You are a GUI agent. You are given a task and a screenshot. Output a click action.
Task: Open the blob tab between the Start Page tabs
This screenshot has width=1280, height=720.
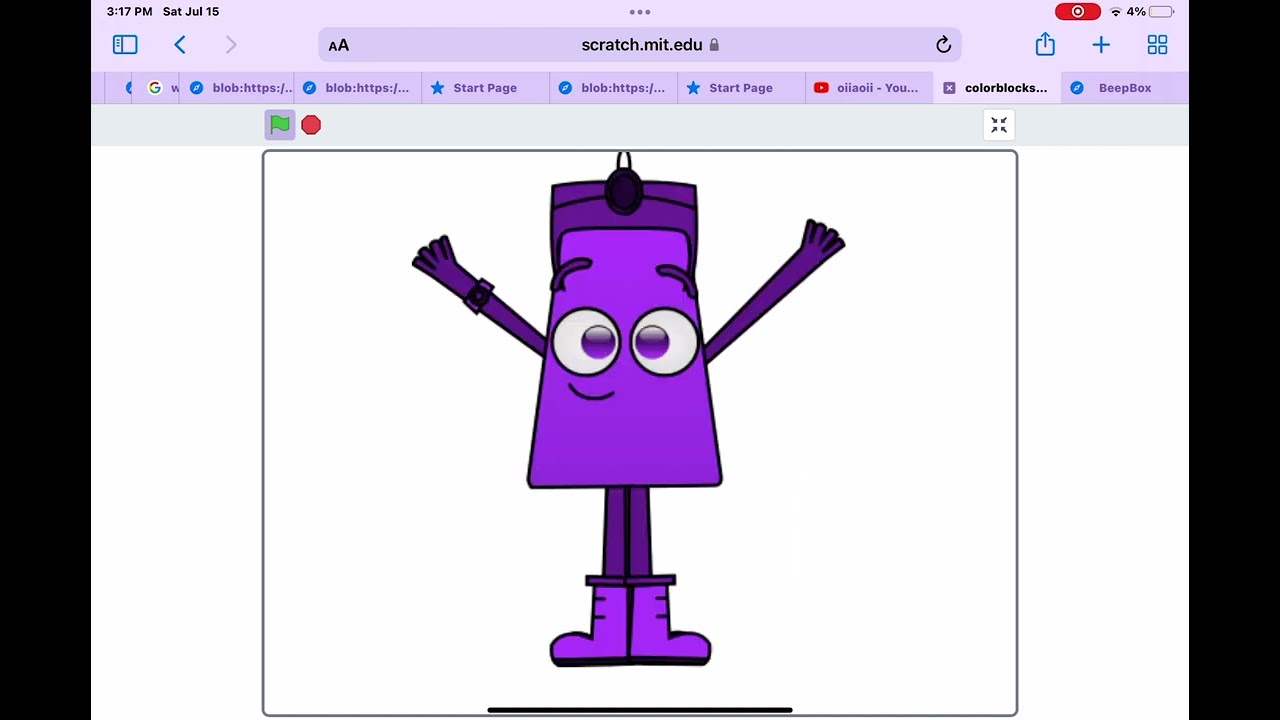pos(613,88)
